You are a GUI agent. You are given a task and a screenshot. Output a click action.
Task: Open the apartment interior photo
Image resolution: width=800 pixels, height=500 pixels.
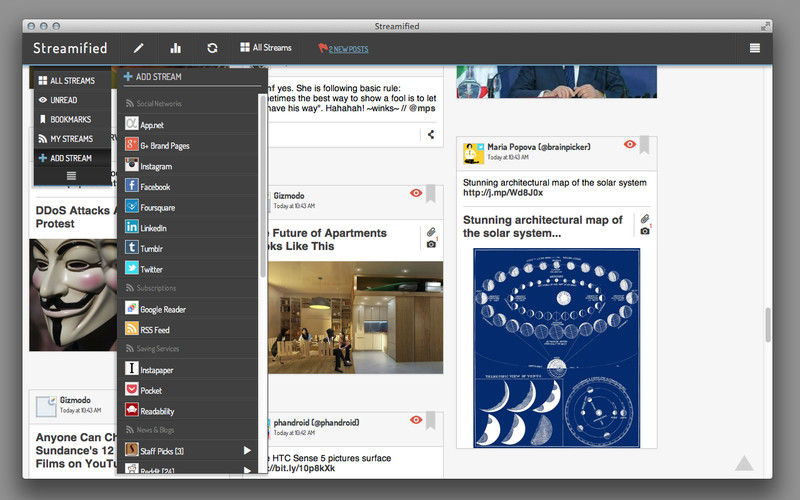point(355,318)
